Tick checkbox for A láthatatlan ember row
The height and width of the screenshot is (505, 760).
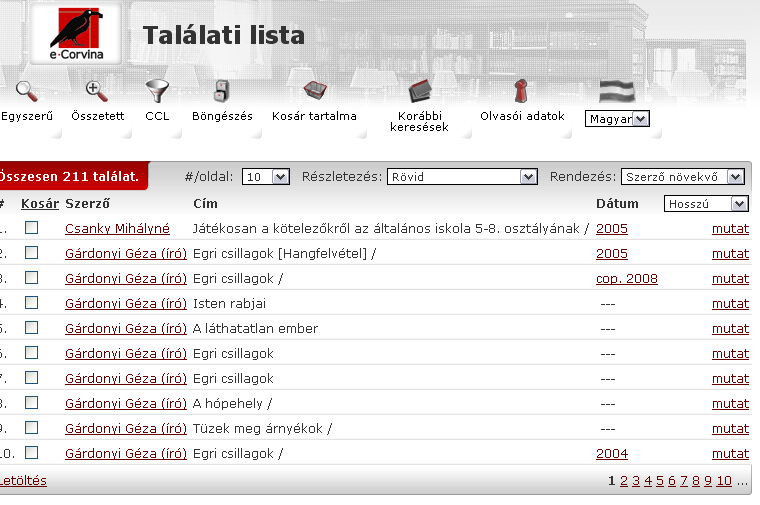32,328
